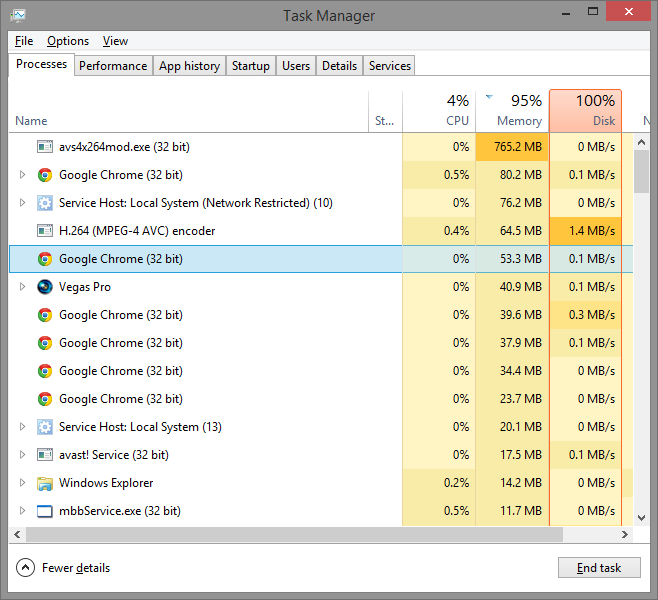The height and width of the screenshot is (600, 658).
Task: Click the Service Host Local System (13) gear icon
Action: pos(44,427)
